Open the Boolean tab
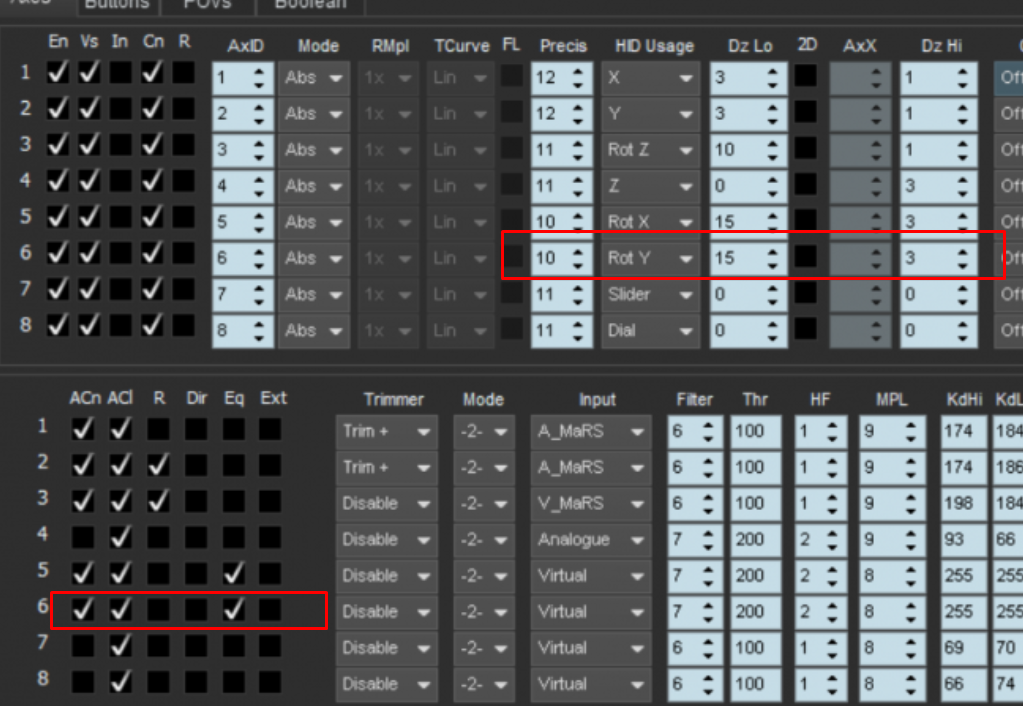Viewport: 1023px width, 706px height. pos(310,4)
